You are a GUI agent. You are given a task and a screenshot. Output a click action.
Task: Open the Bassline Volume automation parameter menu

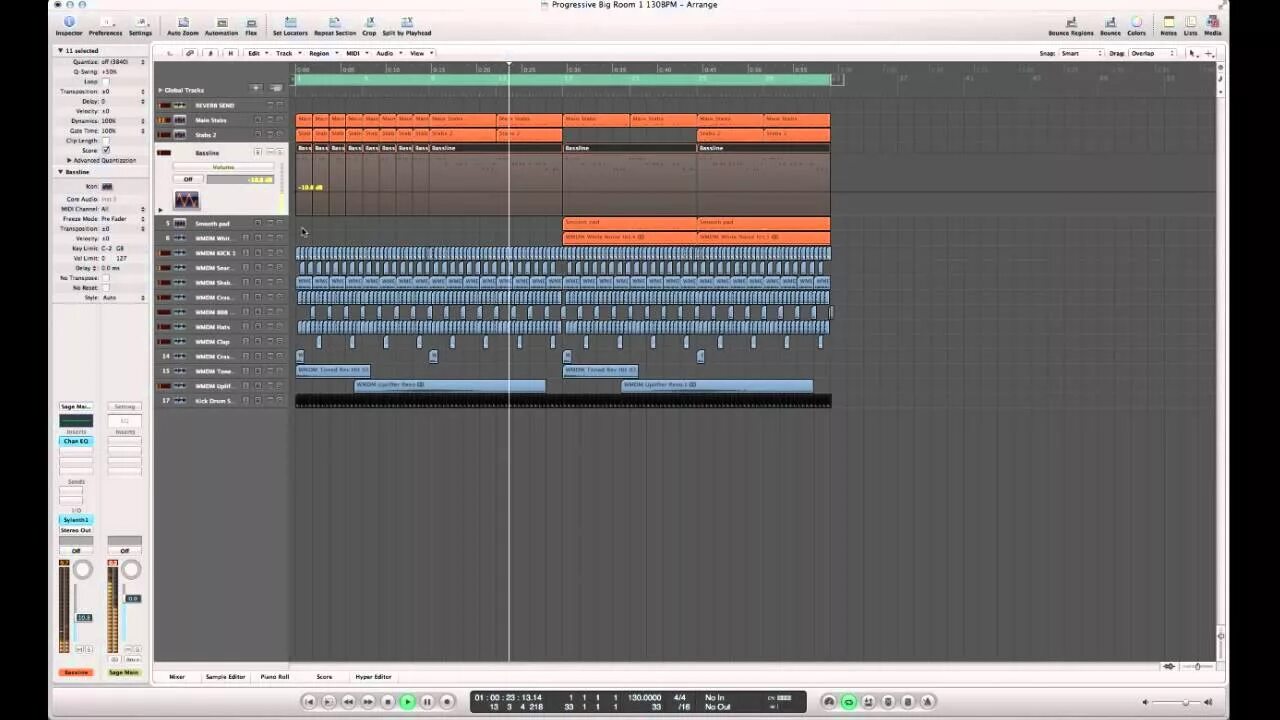coord(223,168)
